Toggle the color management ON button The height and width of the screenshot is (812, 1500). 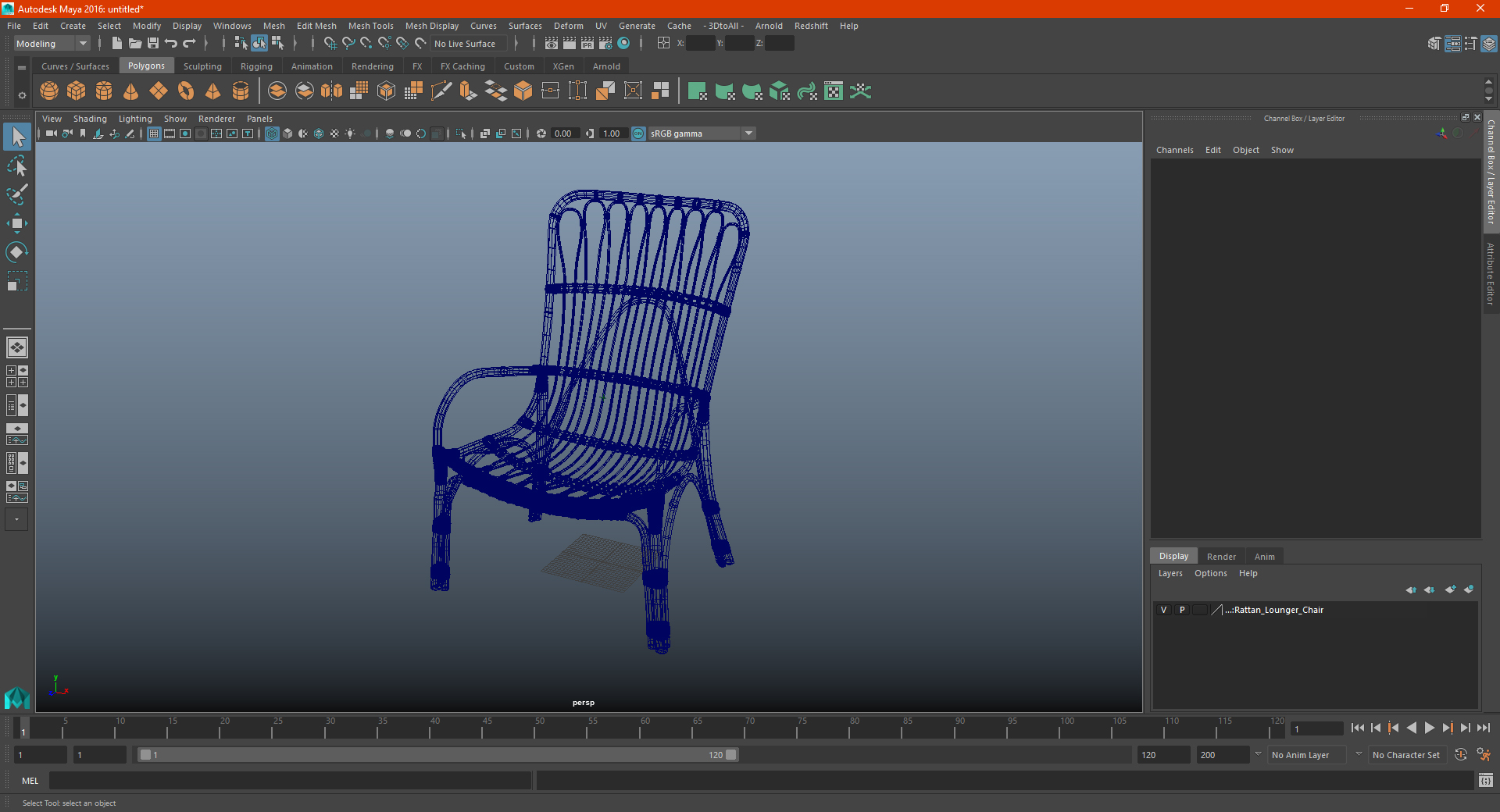click(638, 134)
